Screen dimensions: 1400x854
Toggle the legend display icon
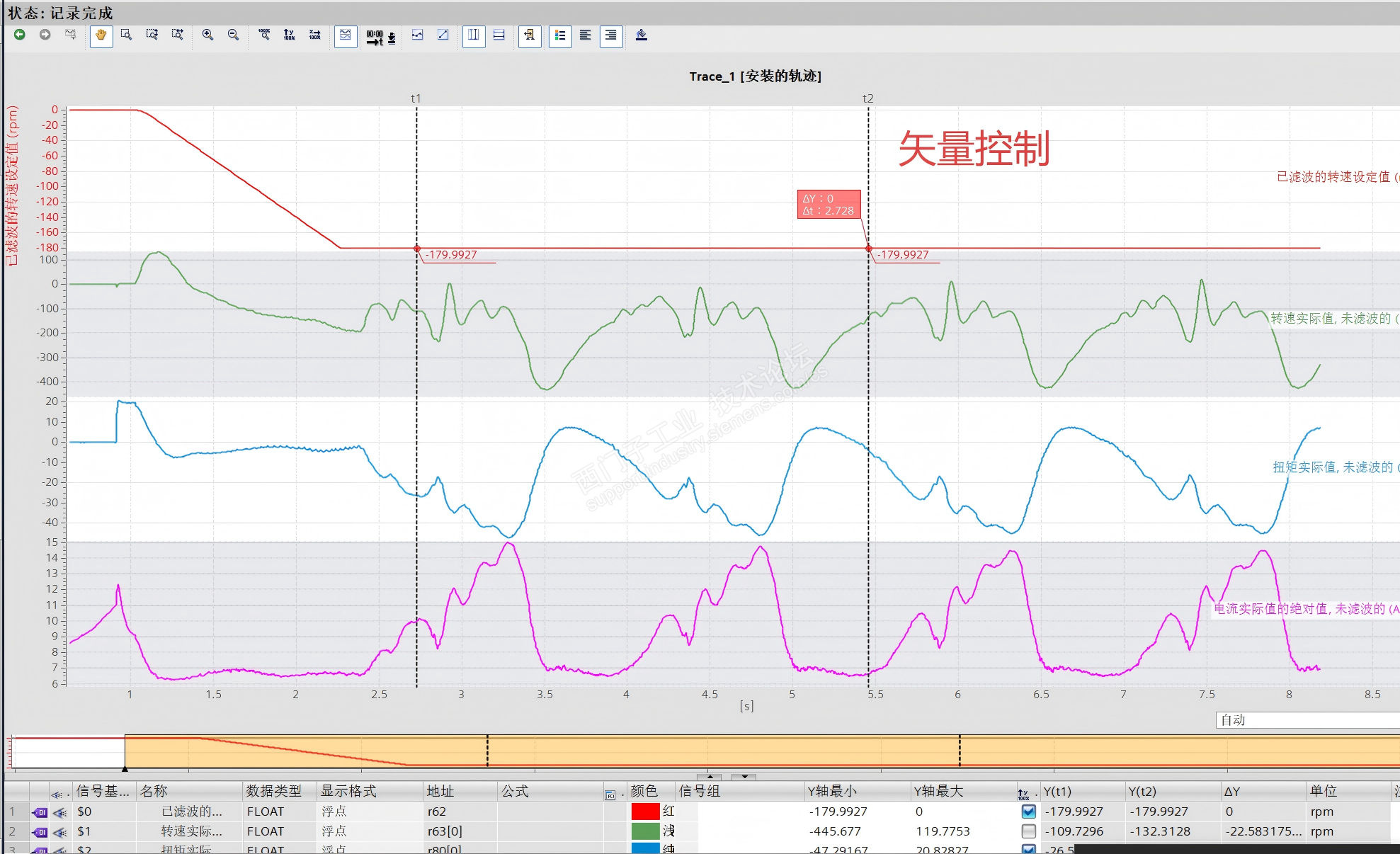[x=560, y=35]
